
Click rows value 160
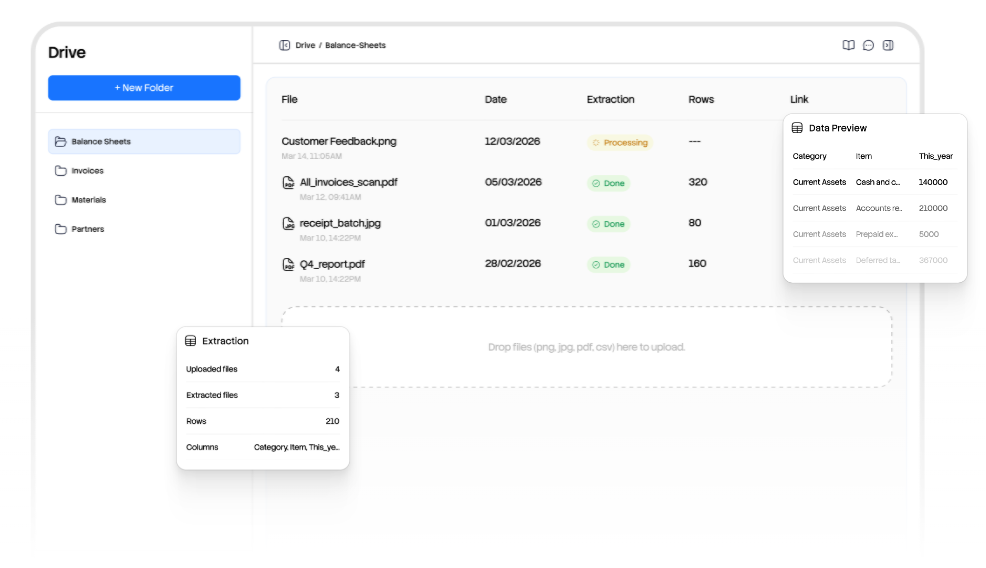point(697,264)
